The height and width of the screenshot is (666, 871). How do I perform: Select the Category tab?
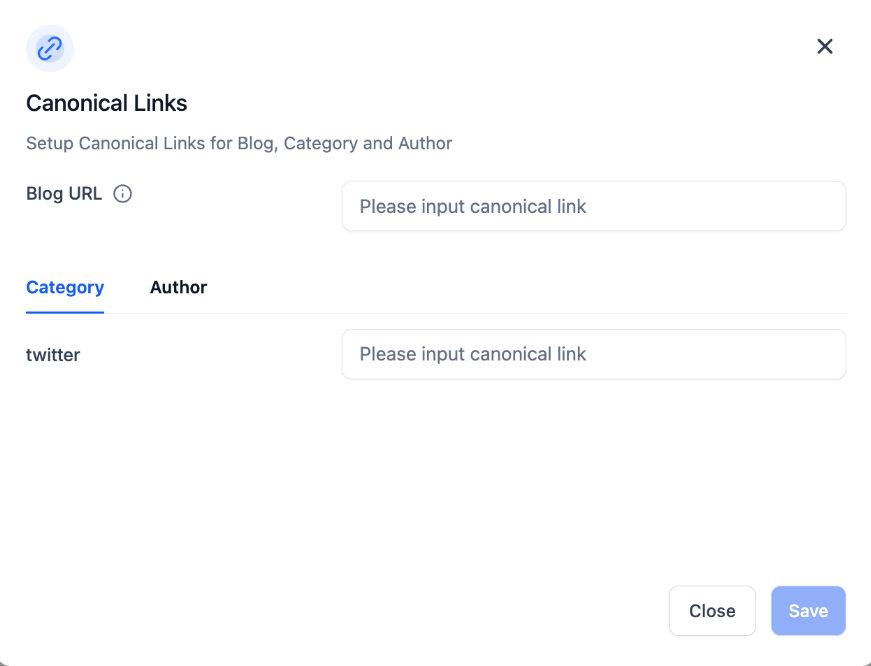[x=65, y=287]
